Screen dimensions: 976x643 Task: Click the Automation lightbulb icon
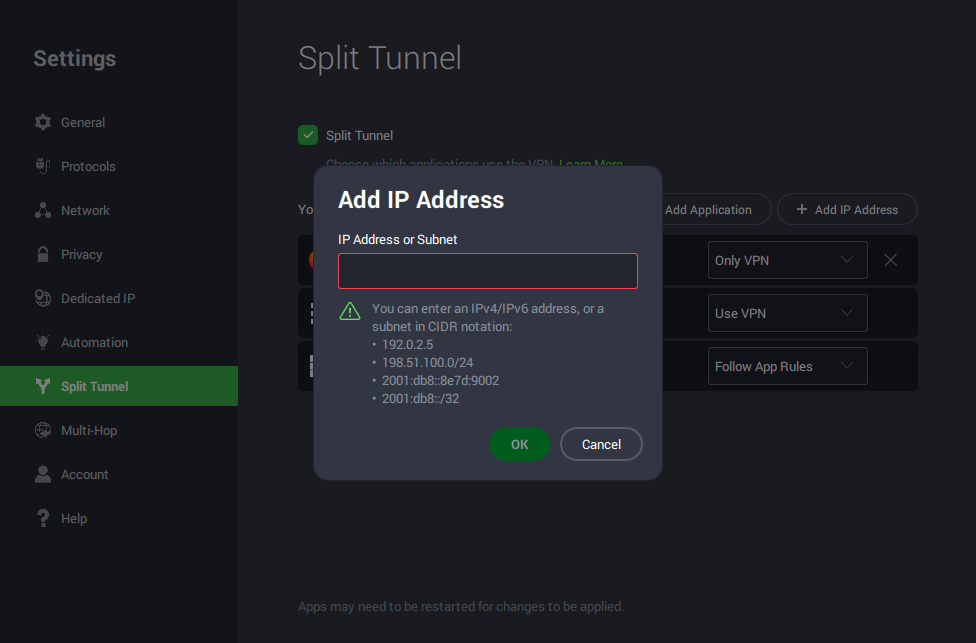pos(43,342)
